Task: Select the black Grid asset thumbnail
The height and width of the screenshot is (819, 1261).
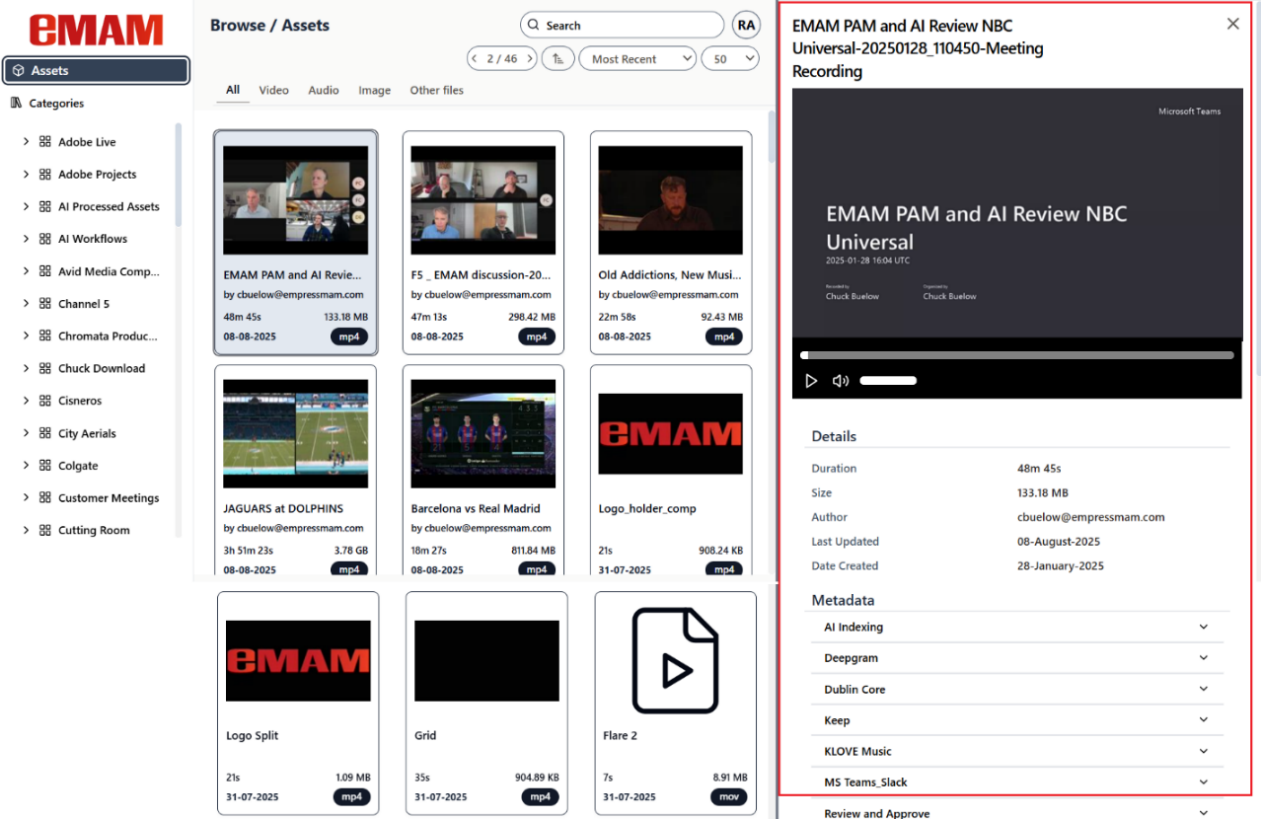Action: pos(487,660)
